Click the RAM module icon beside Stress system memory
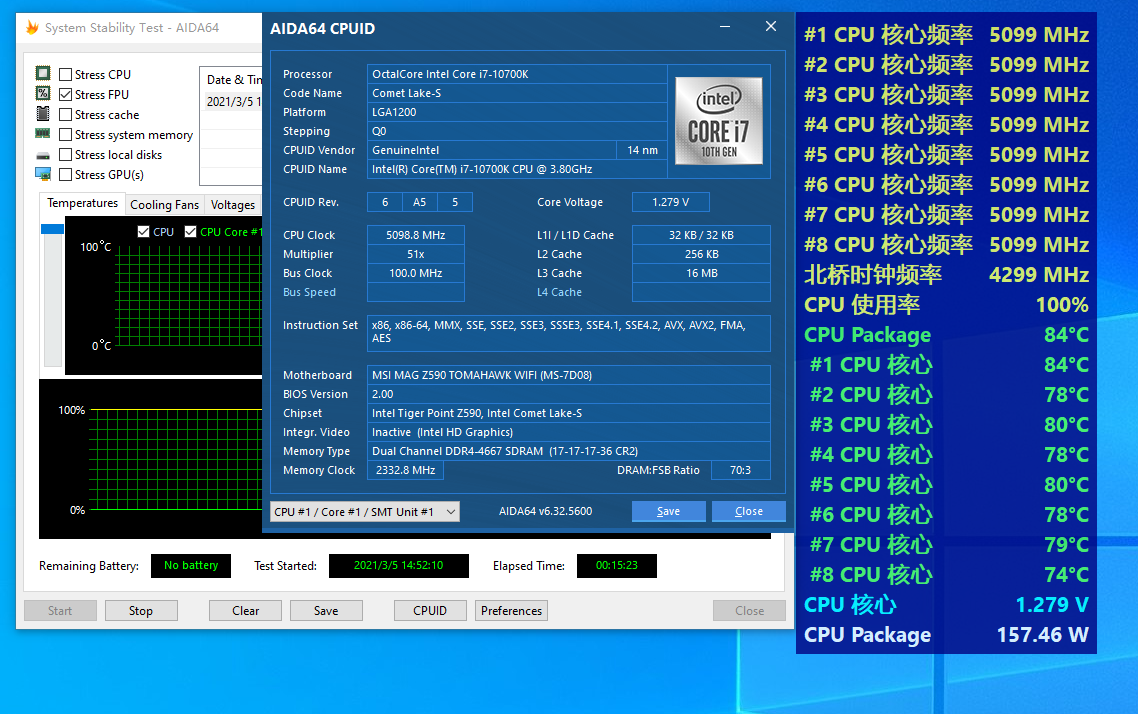This screenshot has width=1138, height=714. [43, 134]
